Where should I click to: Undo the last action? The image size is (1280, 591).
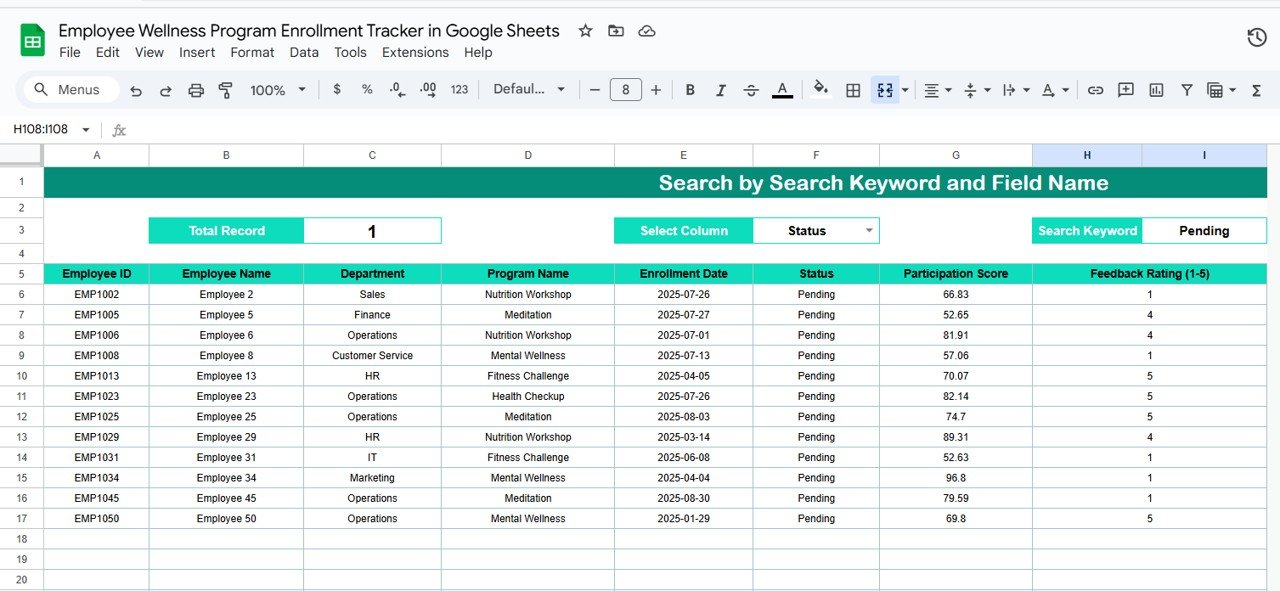click(x=136, y=90)
